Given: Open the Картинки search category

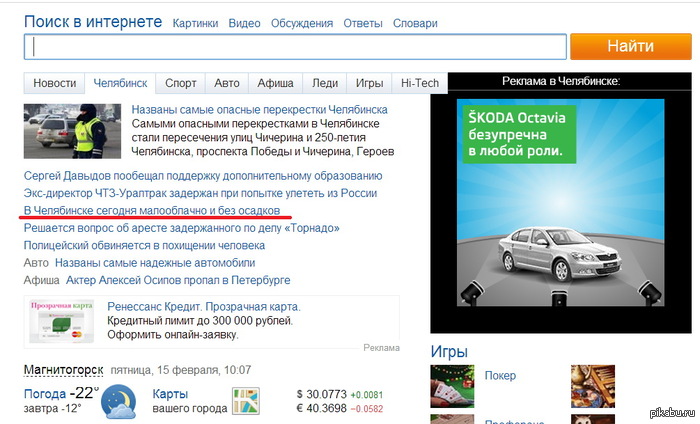Looking at the screenshot, I should 196,23.
